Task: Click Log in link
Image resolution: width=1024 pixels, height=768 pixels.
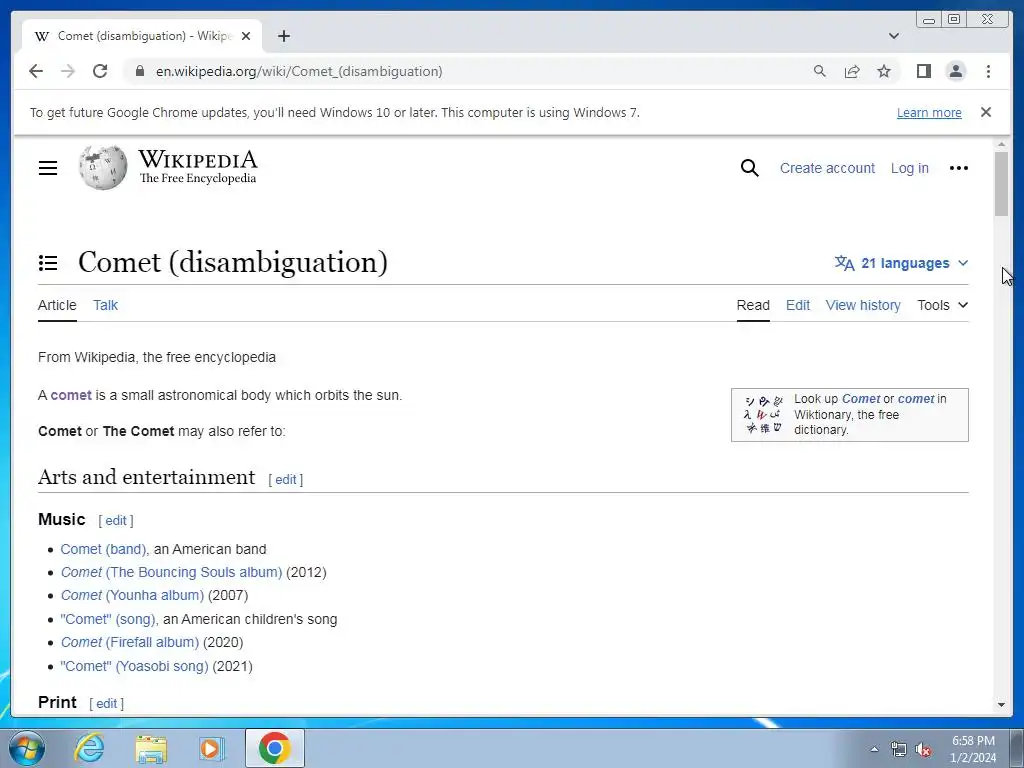Action: [909, 168]
